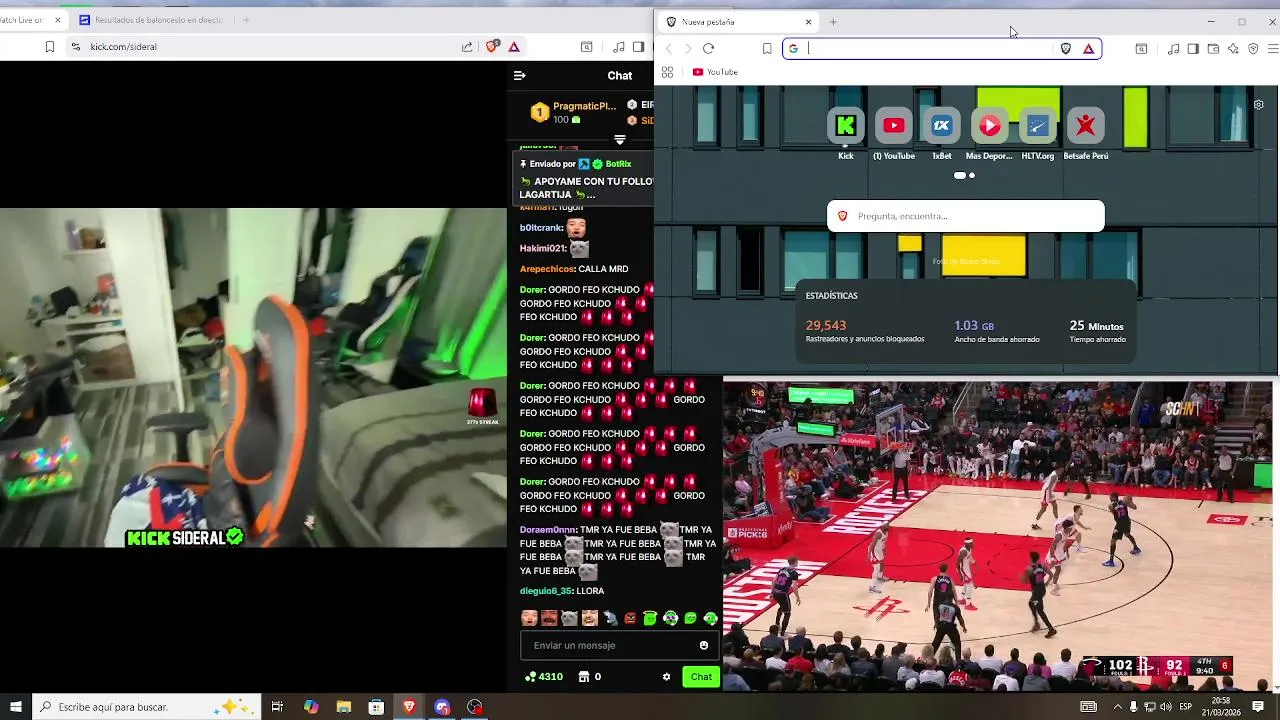Image resolution: width=1280 pixels, height=720 pixels.
Task: Reload the Nueva pestaña page
Action: coord(708,48)
